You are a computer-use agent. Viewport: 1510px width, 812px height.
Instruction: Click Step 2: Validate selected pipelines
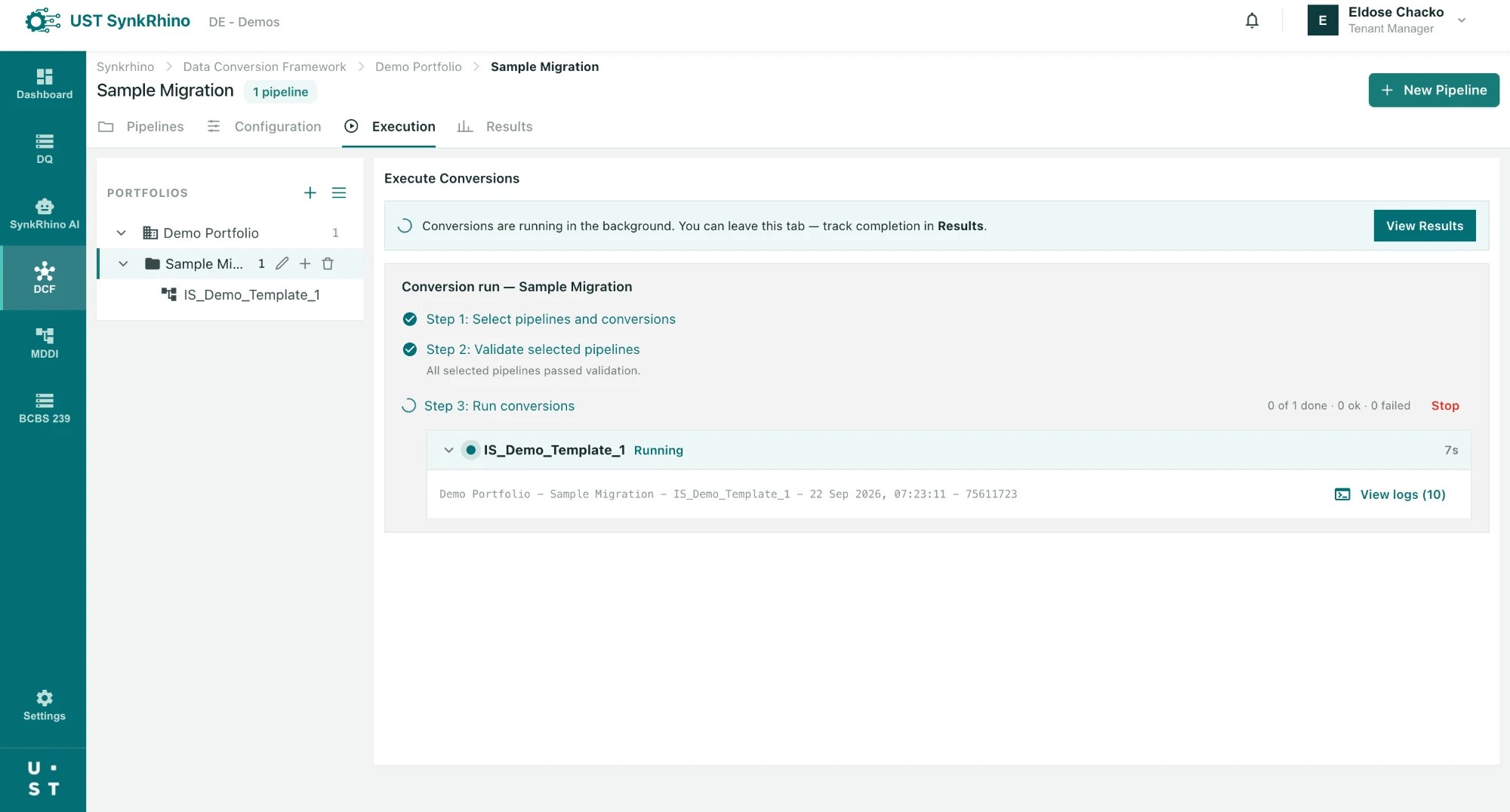(x=532, y=349)
